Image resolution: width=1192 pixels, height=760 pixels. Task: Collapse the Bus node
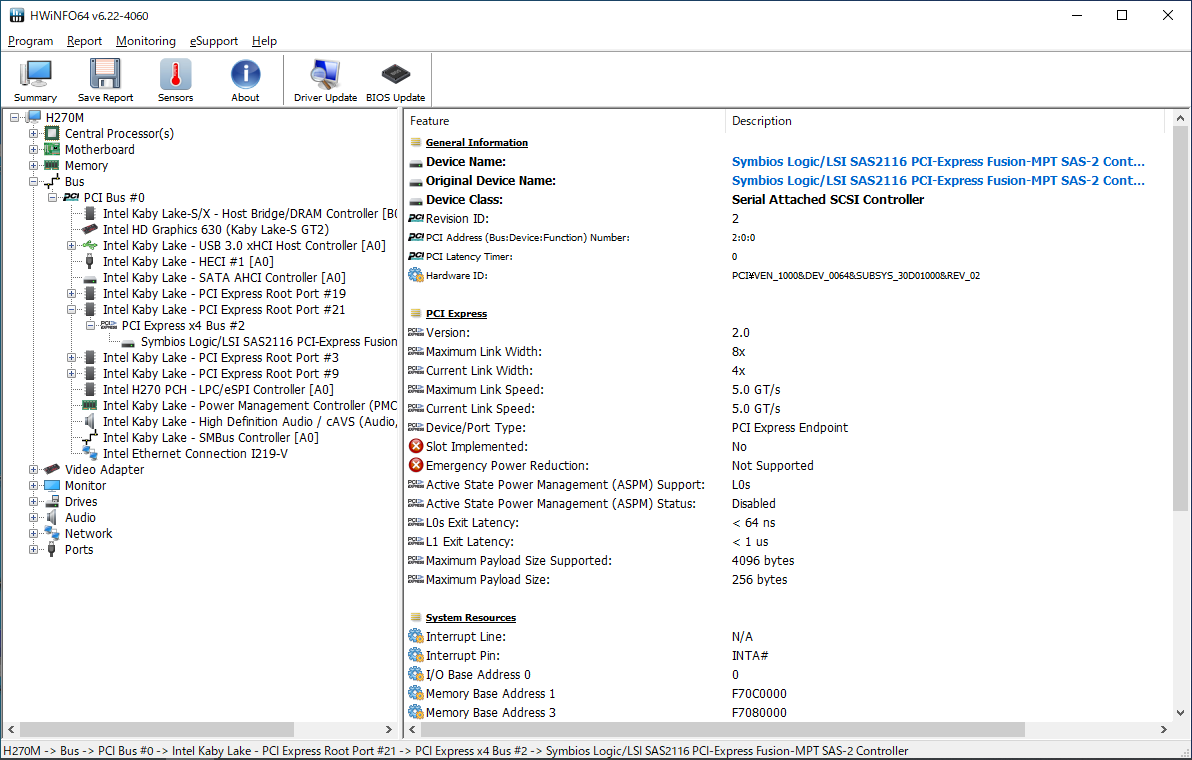tap(33, 182)
